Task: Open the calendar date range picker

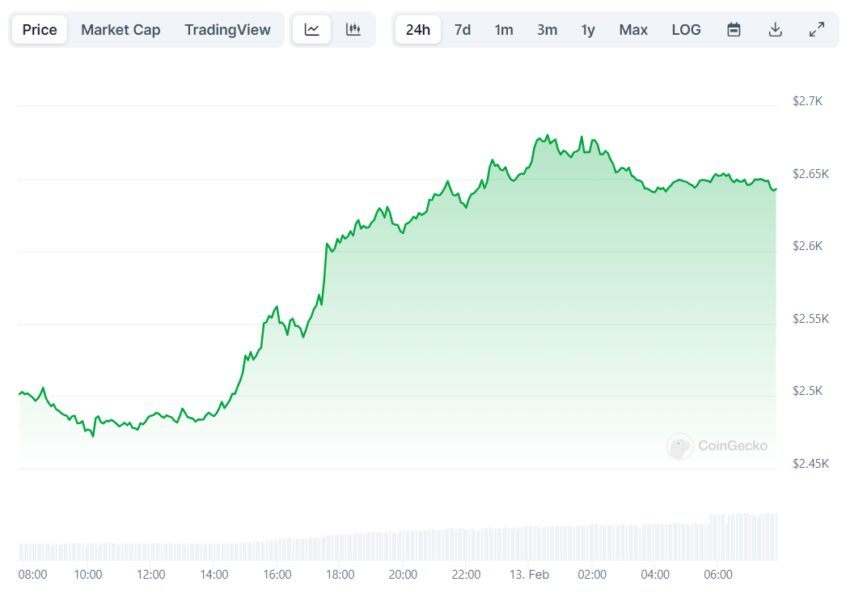Action: (734, 30)
